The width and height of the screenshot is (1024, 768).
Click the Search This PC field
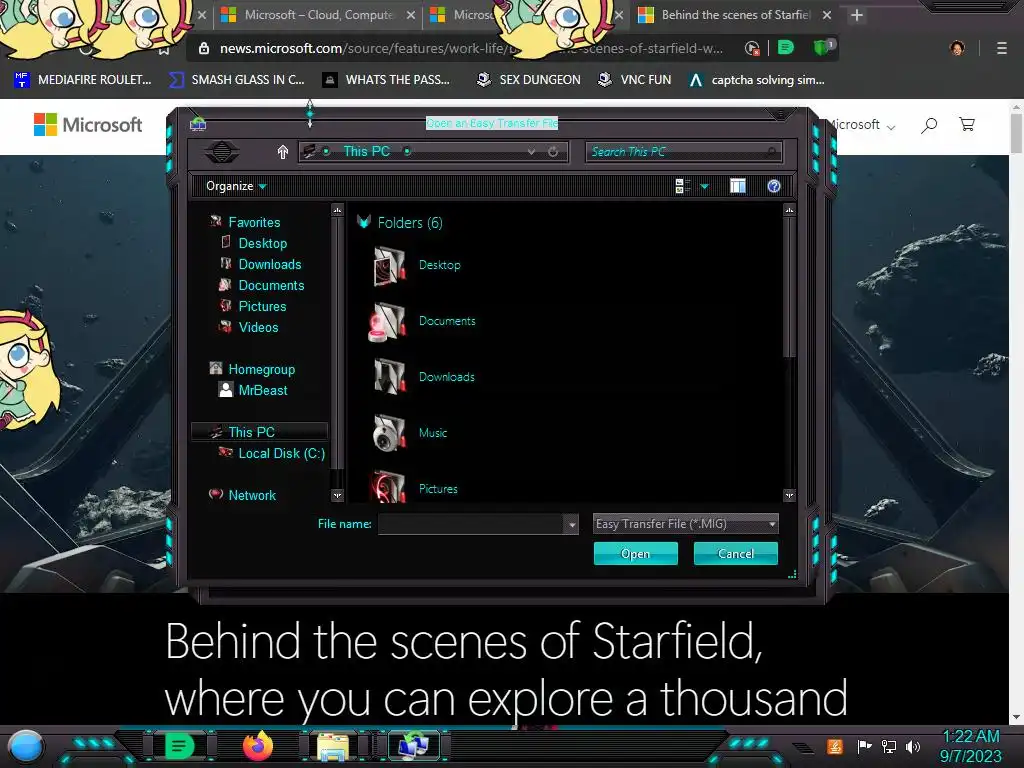click(684, 152)
